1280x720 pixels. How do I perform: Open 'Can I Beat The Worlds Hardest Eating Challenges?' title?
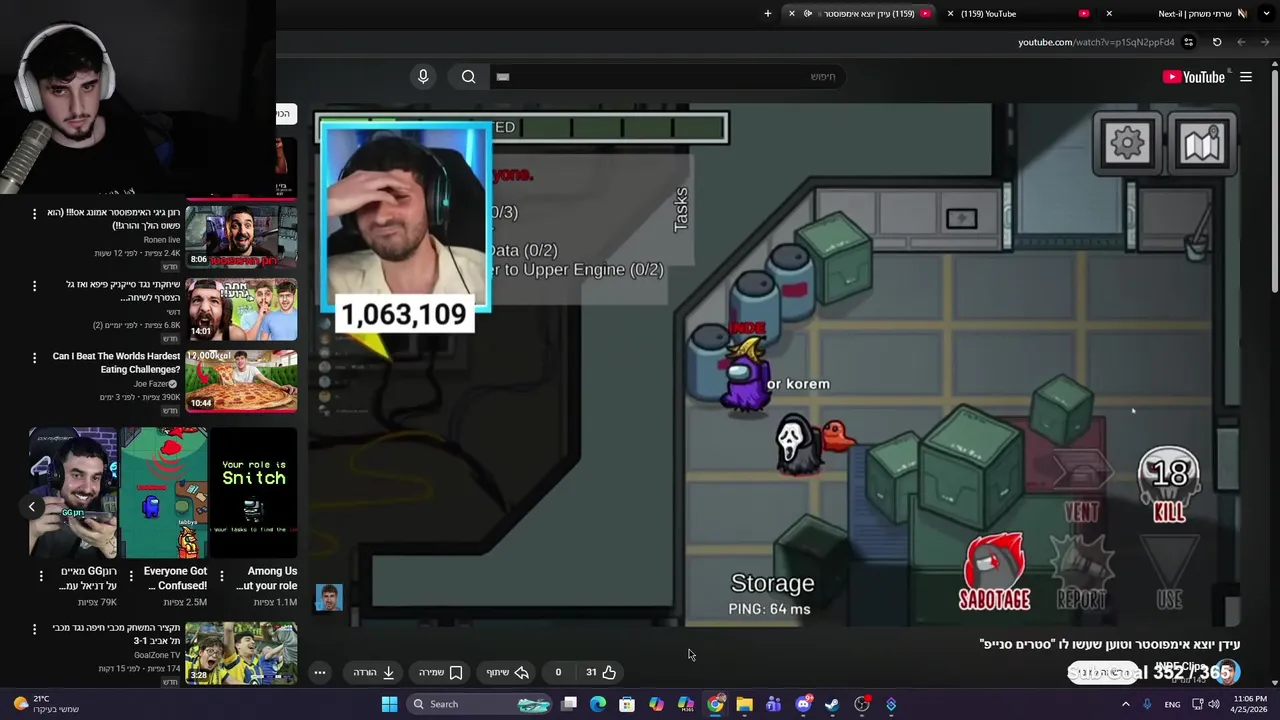116,363
